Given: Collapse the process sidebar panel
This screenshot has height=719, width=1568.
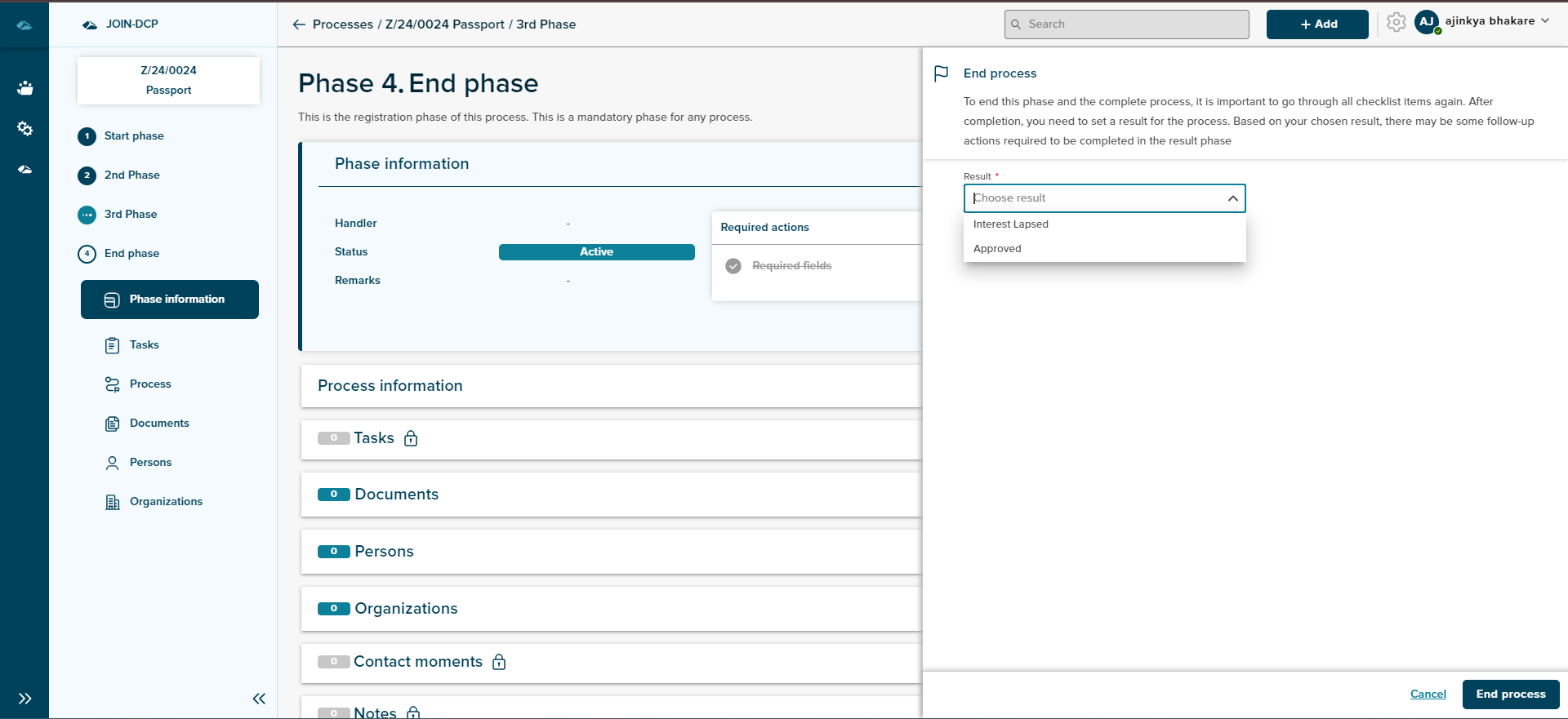Looking at the screenshot, I should [x=259, y=699].
